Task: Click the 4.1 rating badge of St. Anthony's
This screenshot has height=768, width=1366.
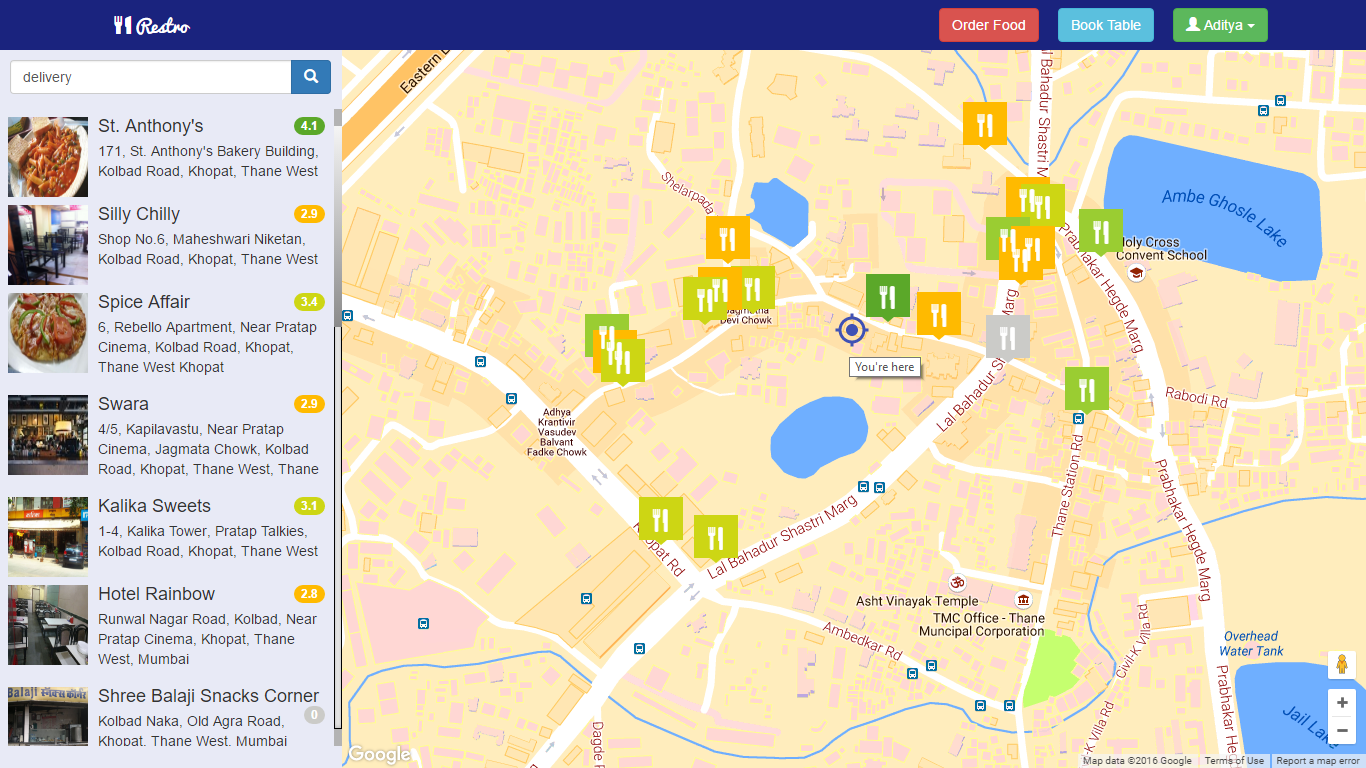Action: [x=309, y=126]
